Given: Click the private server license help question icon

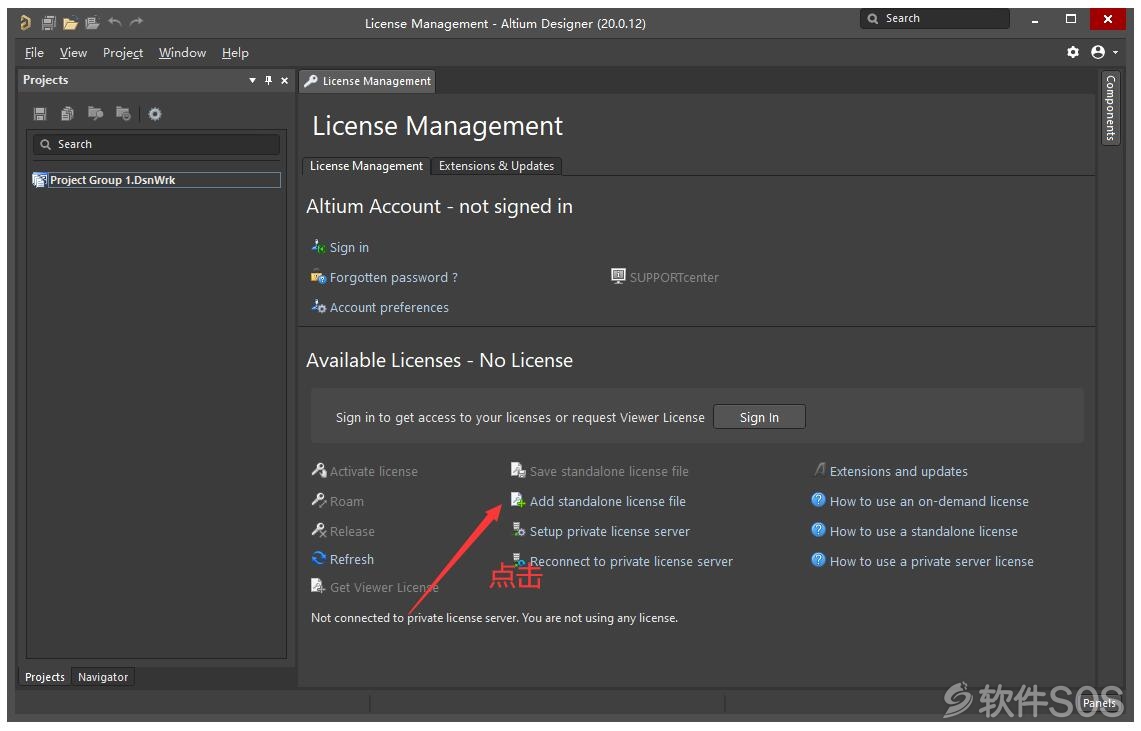Looking at the screenshot, I should pos(818,559).
